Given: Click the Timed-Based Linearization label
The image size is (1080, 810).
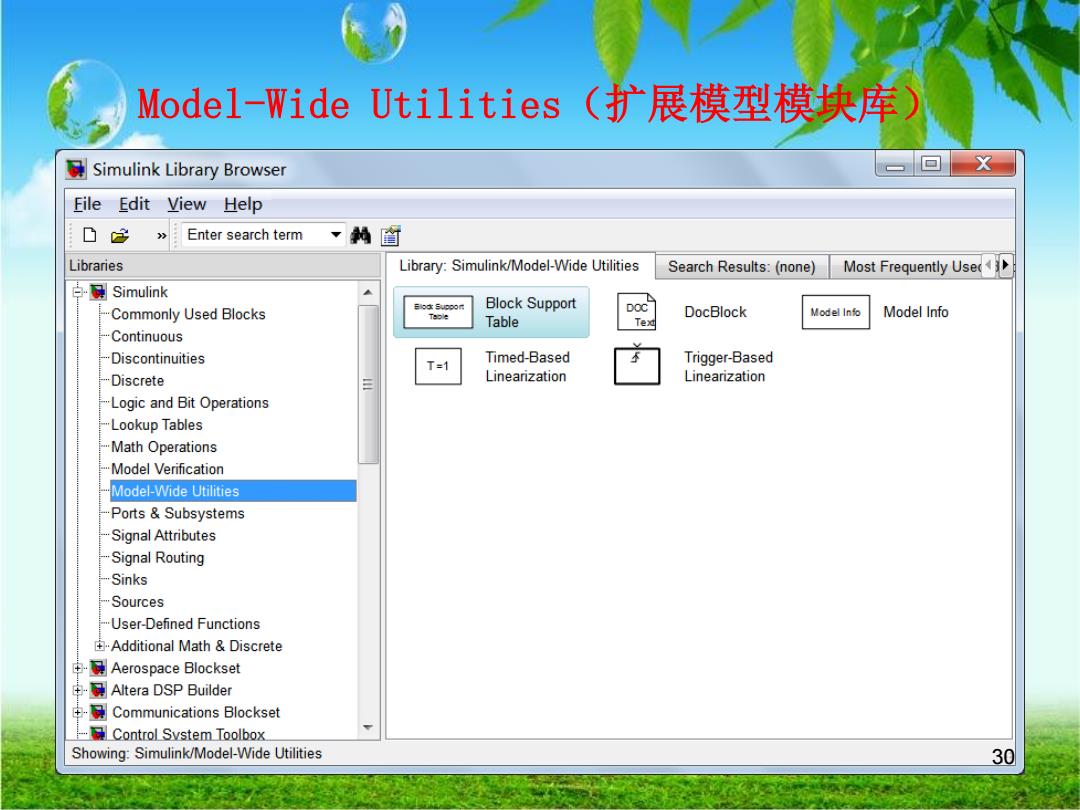Looking at the screenshot, I should pyautogui.click(x=527, y=366).
